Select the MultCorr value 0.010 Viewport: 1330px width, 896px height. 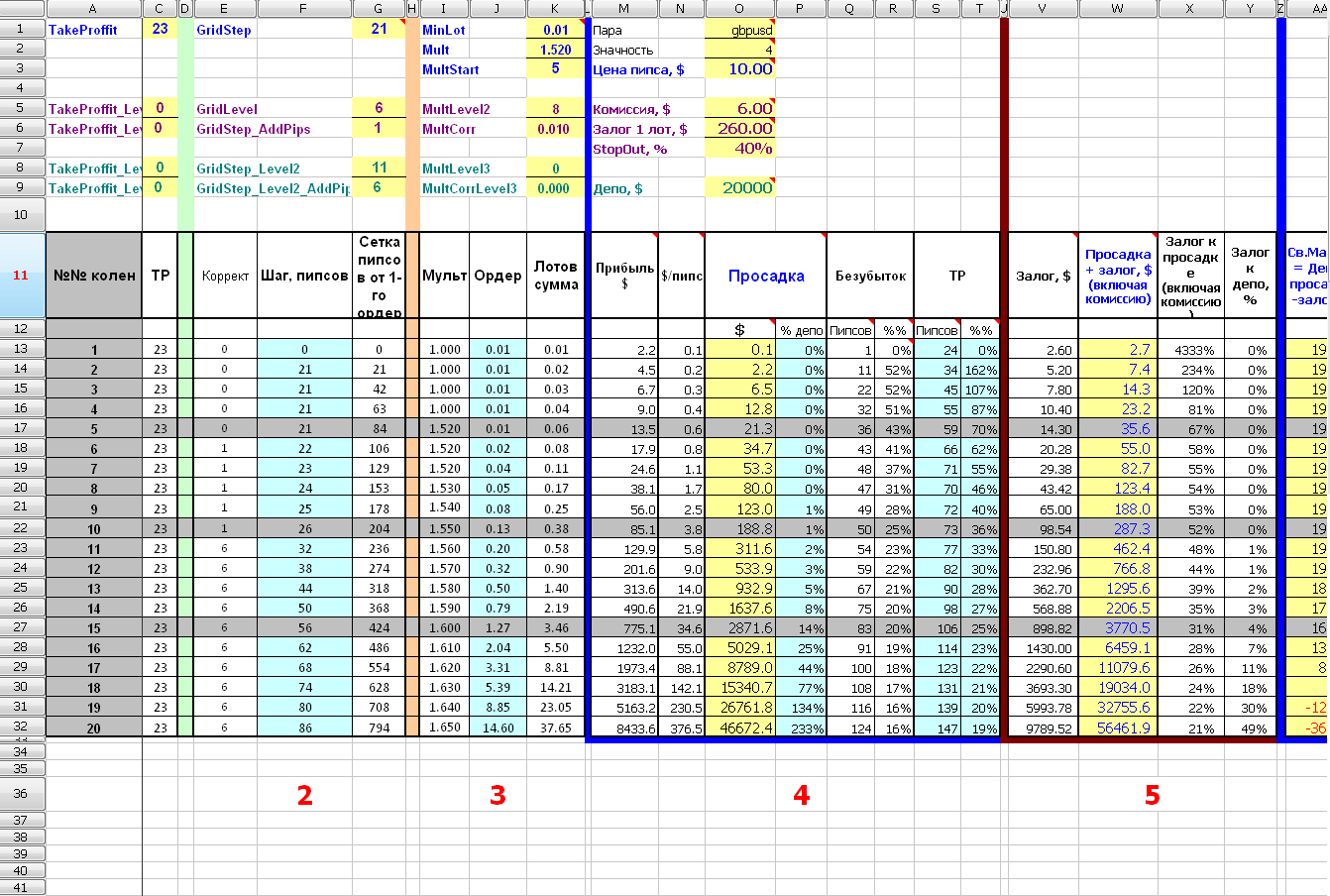pyautogui.click(x=556, y=129)
